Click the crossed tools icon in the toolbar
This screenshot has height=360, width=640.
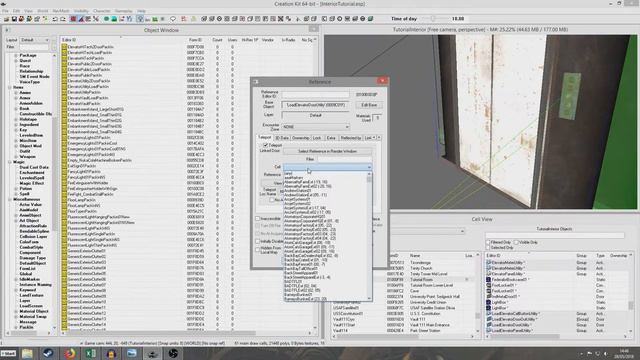[x=96, y=19]
